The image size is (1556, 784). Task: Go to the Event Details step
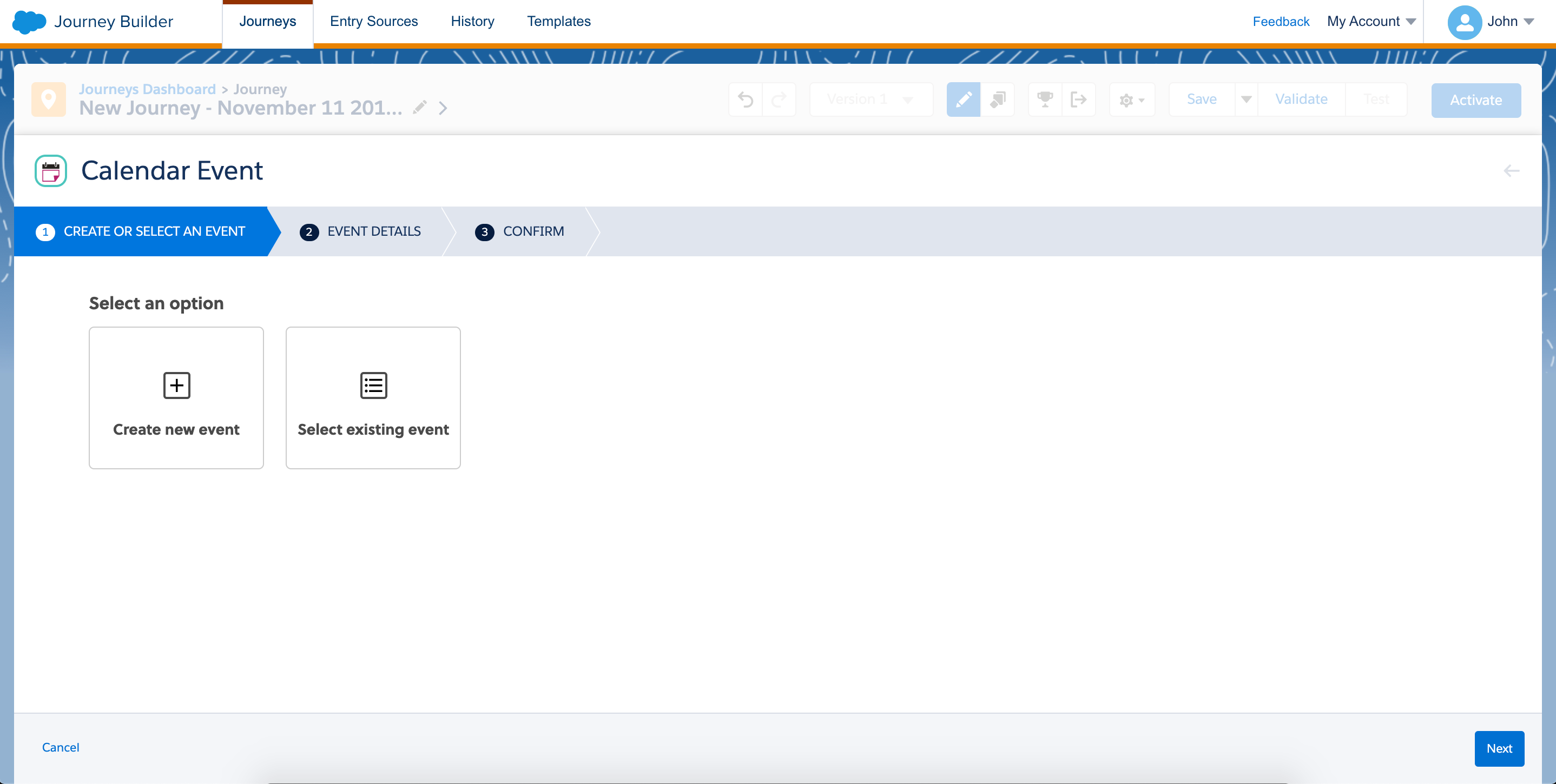pyautogui.click(x=373, y=232)
